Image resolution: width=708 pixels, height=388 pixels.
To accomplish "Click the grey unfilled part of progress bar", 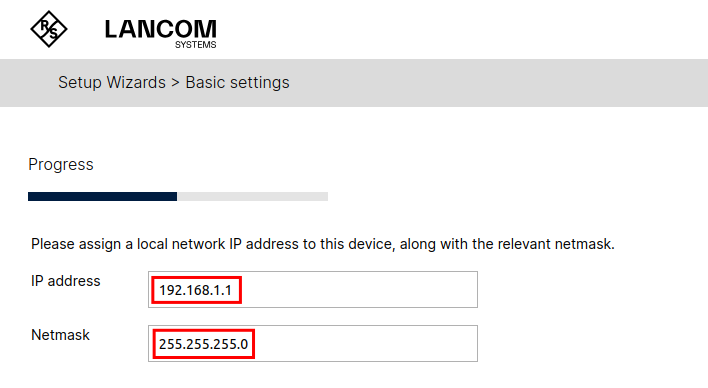I will [252, 196].
